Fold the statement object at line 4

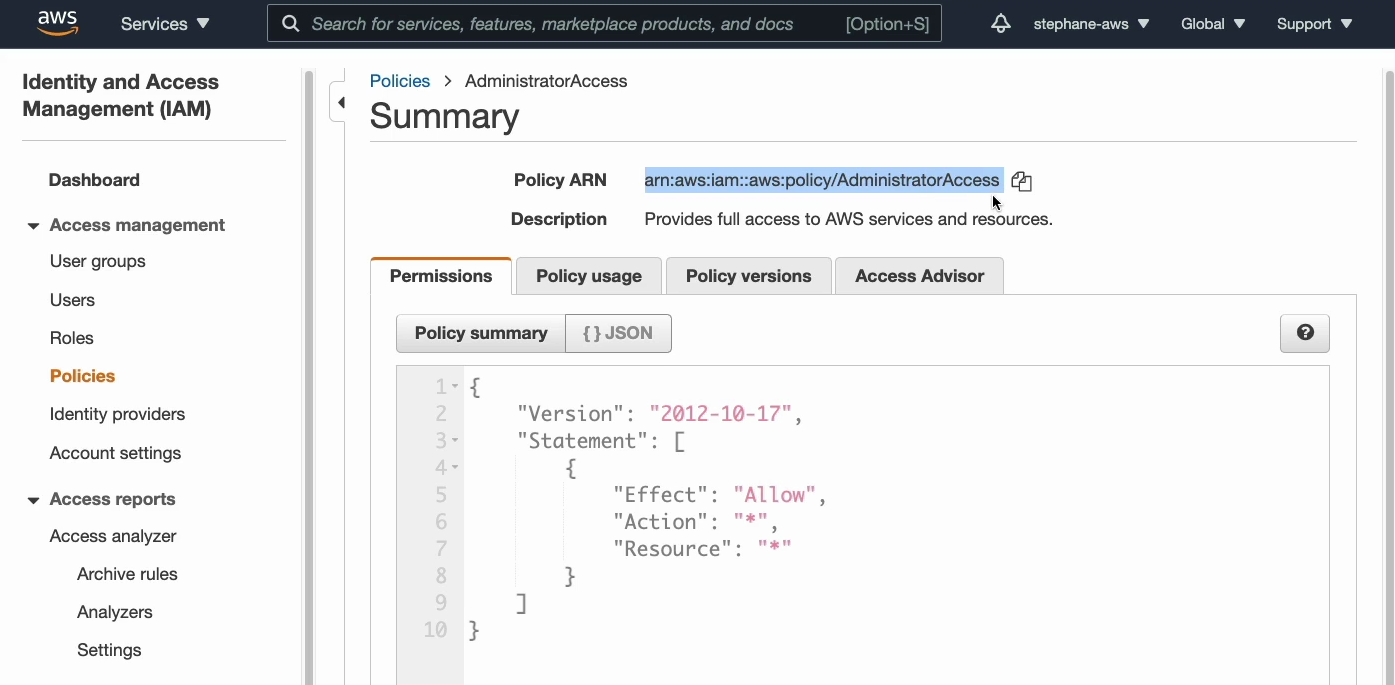(x=455, y=467)
